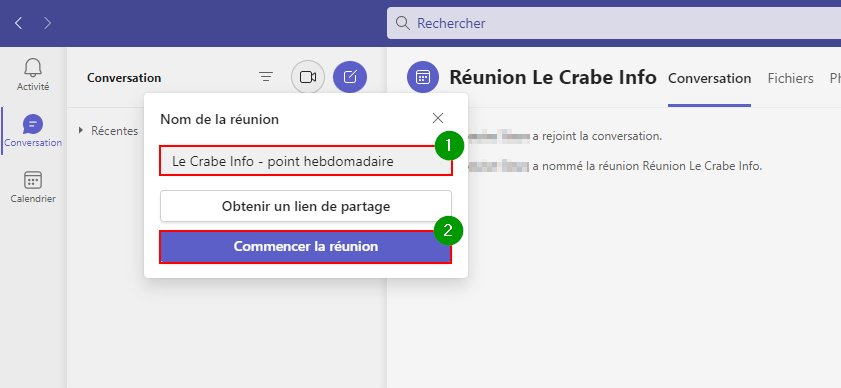Viewport: 841px width, 388px height.
Task: Expand the Récentes section
Action: point(109,130)
